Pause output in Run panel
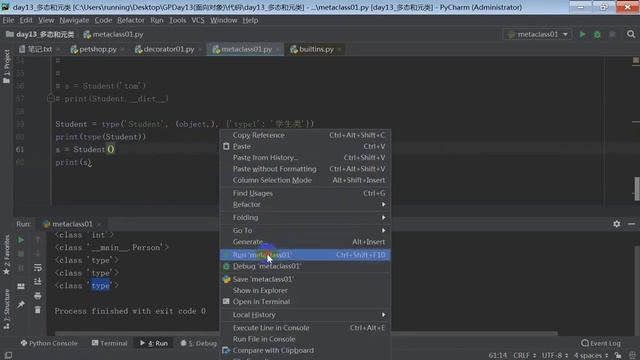Screen dimensions: 640x360 click(x=21, y=268)
